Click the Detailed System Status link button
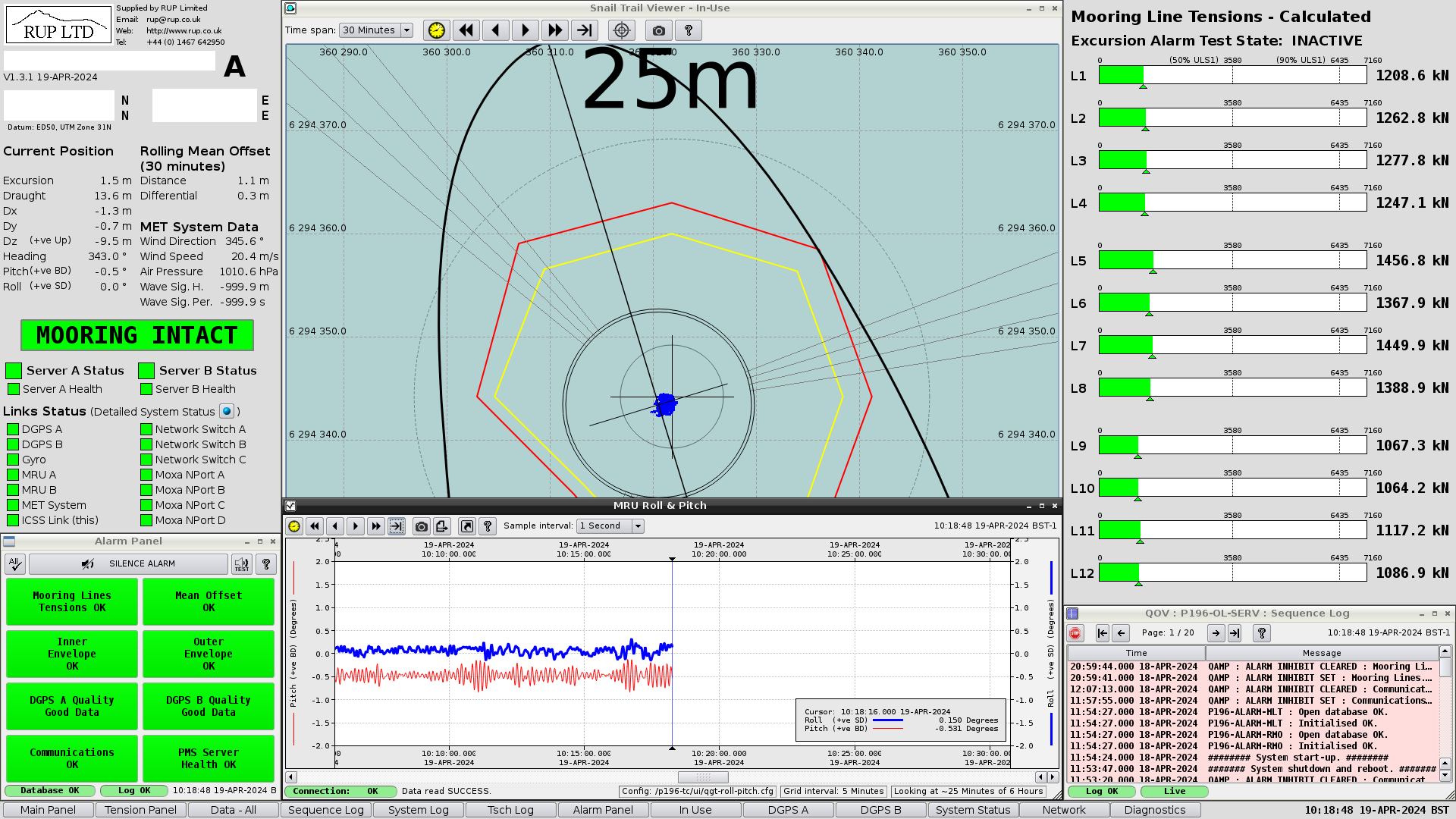 pos(226,412)
